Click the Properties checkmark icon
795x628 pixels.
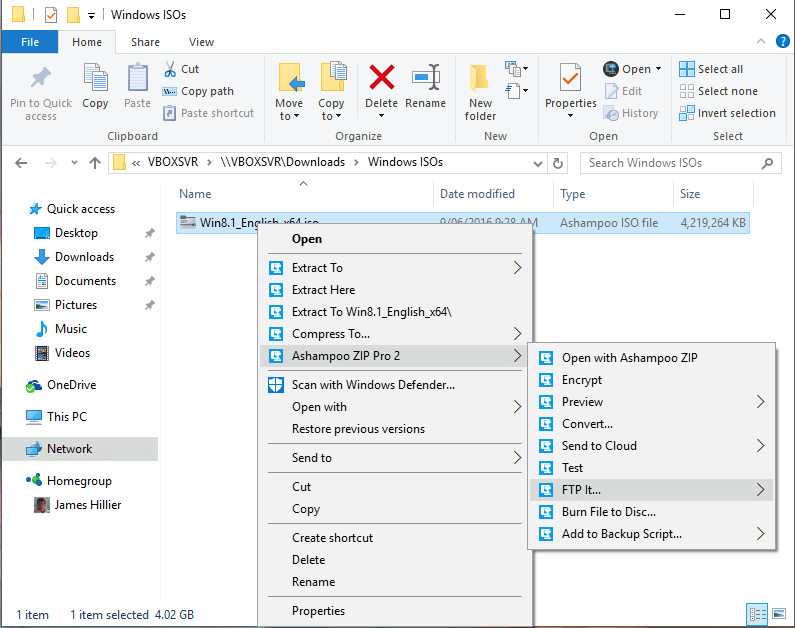pyautogui.click(x=570, y=78)
